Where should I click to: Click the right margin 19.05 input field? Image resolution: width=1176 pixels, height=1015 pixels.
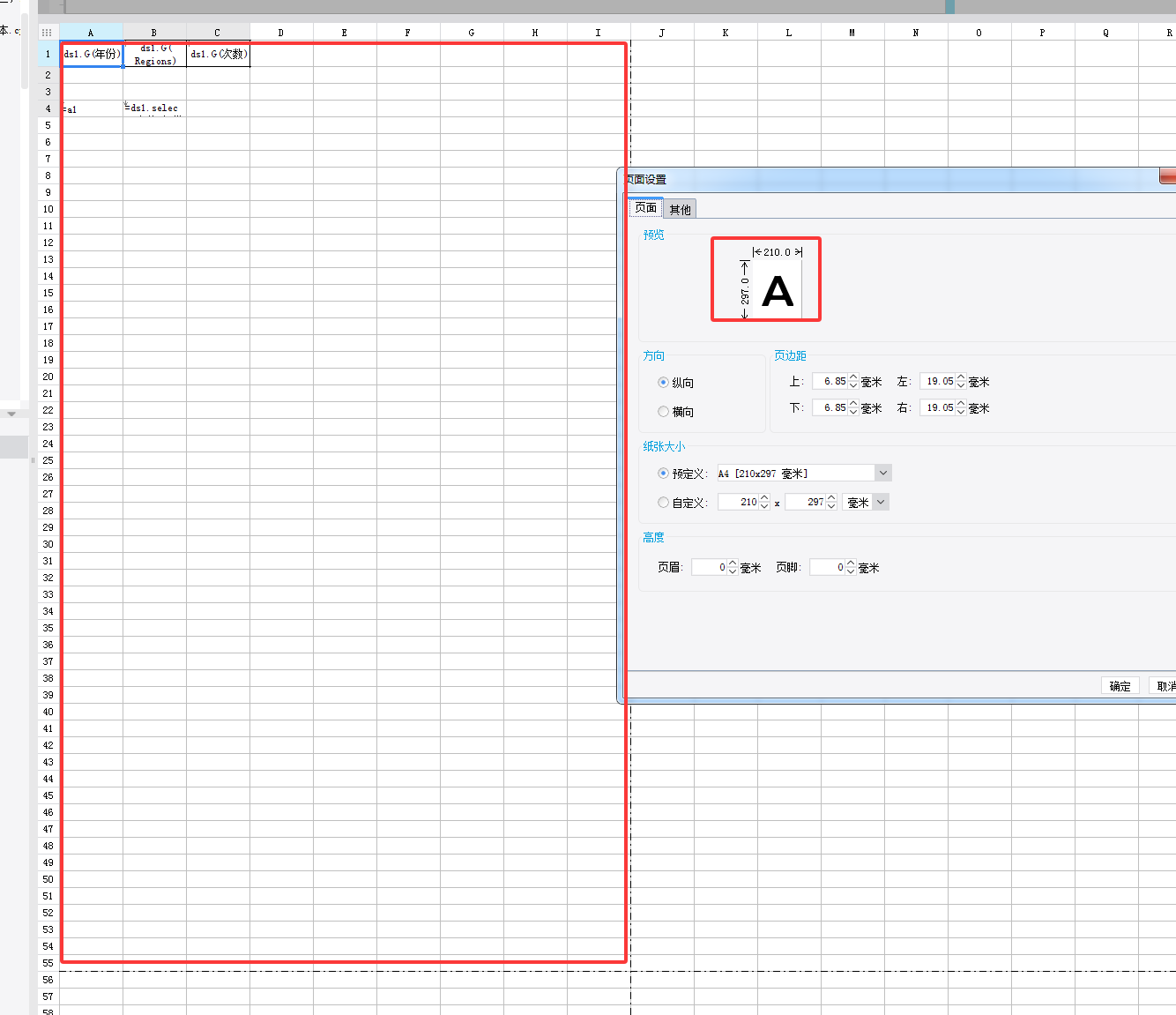pos(937,407)
